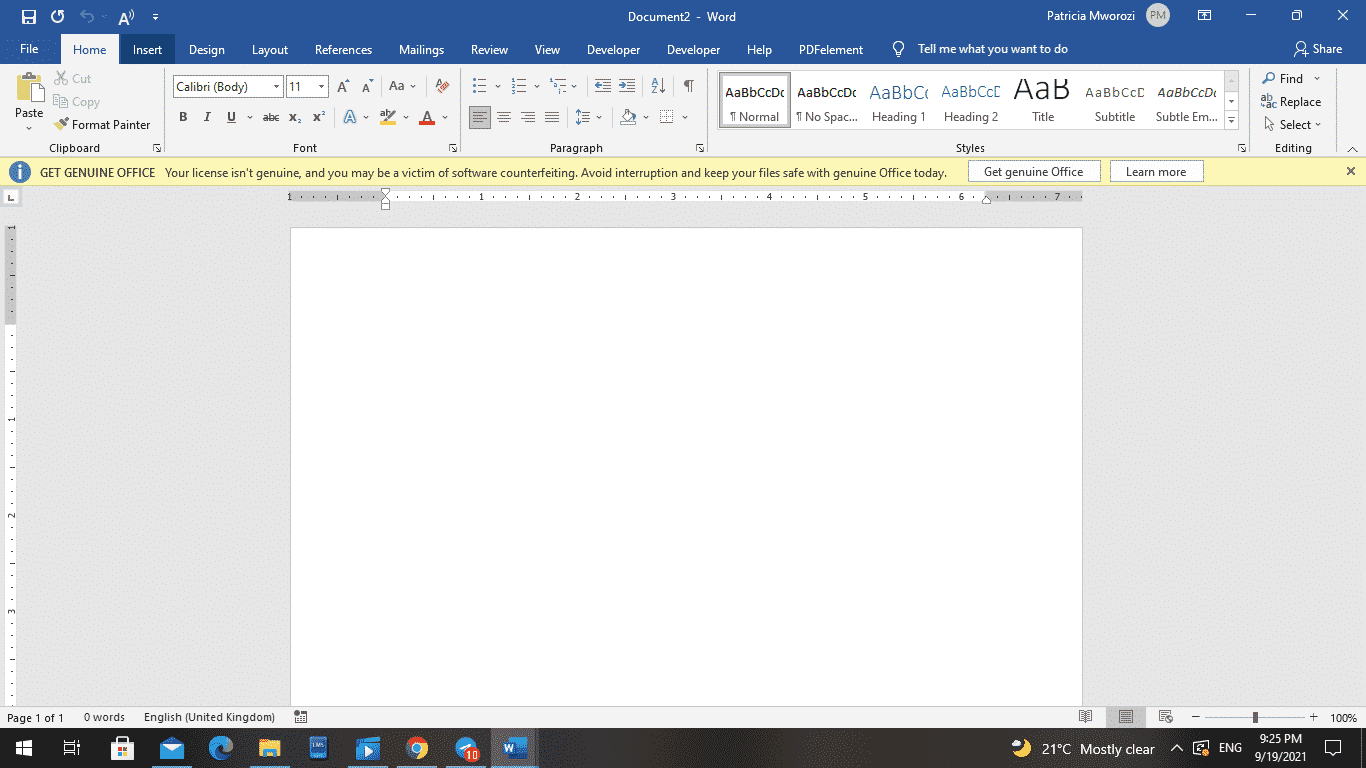Toggle Center paragraph alignment
Image resolution: width=1366 pixels, height=768 pixels.
point(504,117)
